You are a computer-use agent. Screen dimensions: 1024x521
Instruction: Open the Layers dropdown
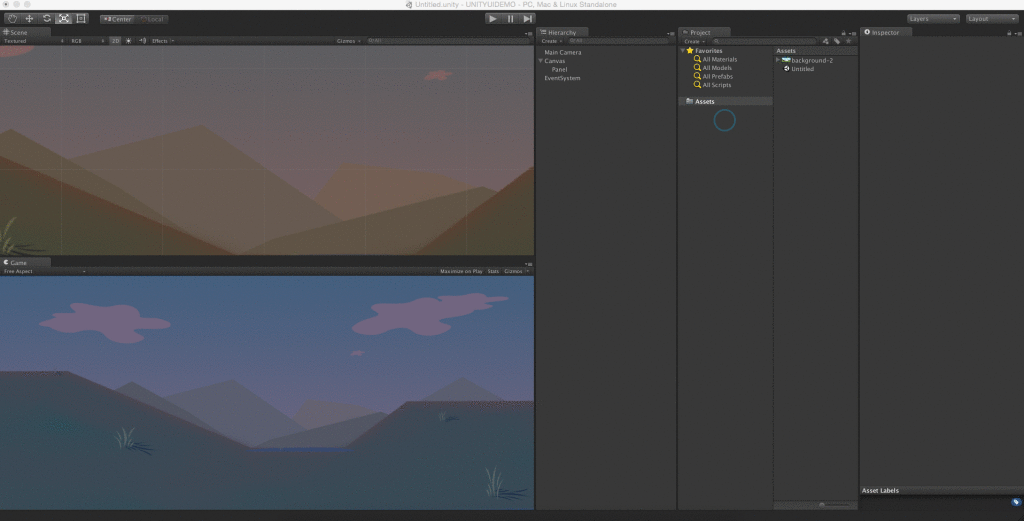tap(933, 19)
